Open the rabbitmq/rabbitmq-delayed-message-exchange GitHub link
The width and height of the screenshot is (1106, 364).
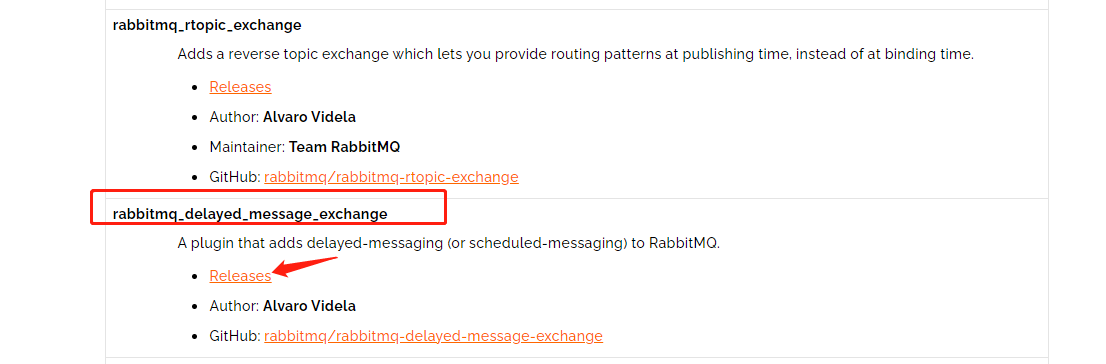[x=434, y=336]
